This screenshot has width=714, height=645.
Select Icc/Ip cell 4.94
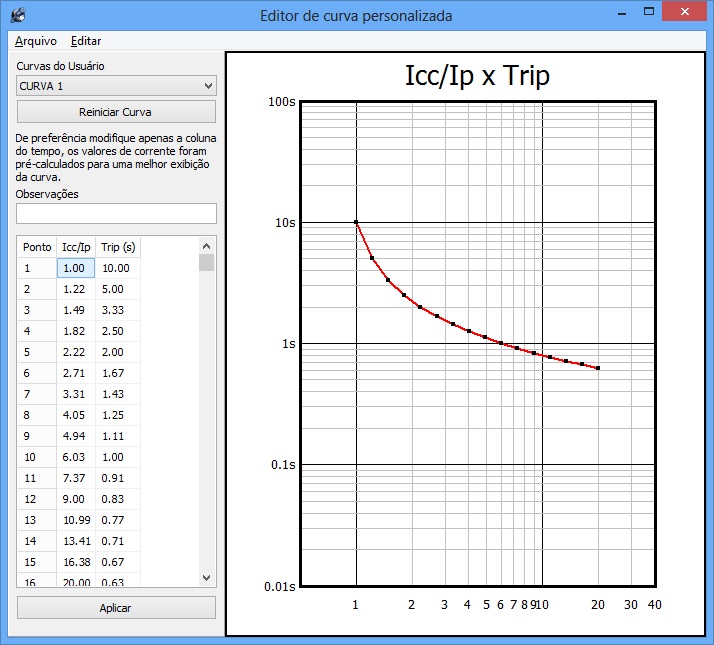pyautogui.click(x=76, y=435)
